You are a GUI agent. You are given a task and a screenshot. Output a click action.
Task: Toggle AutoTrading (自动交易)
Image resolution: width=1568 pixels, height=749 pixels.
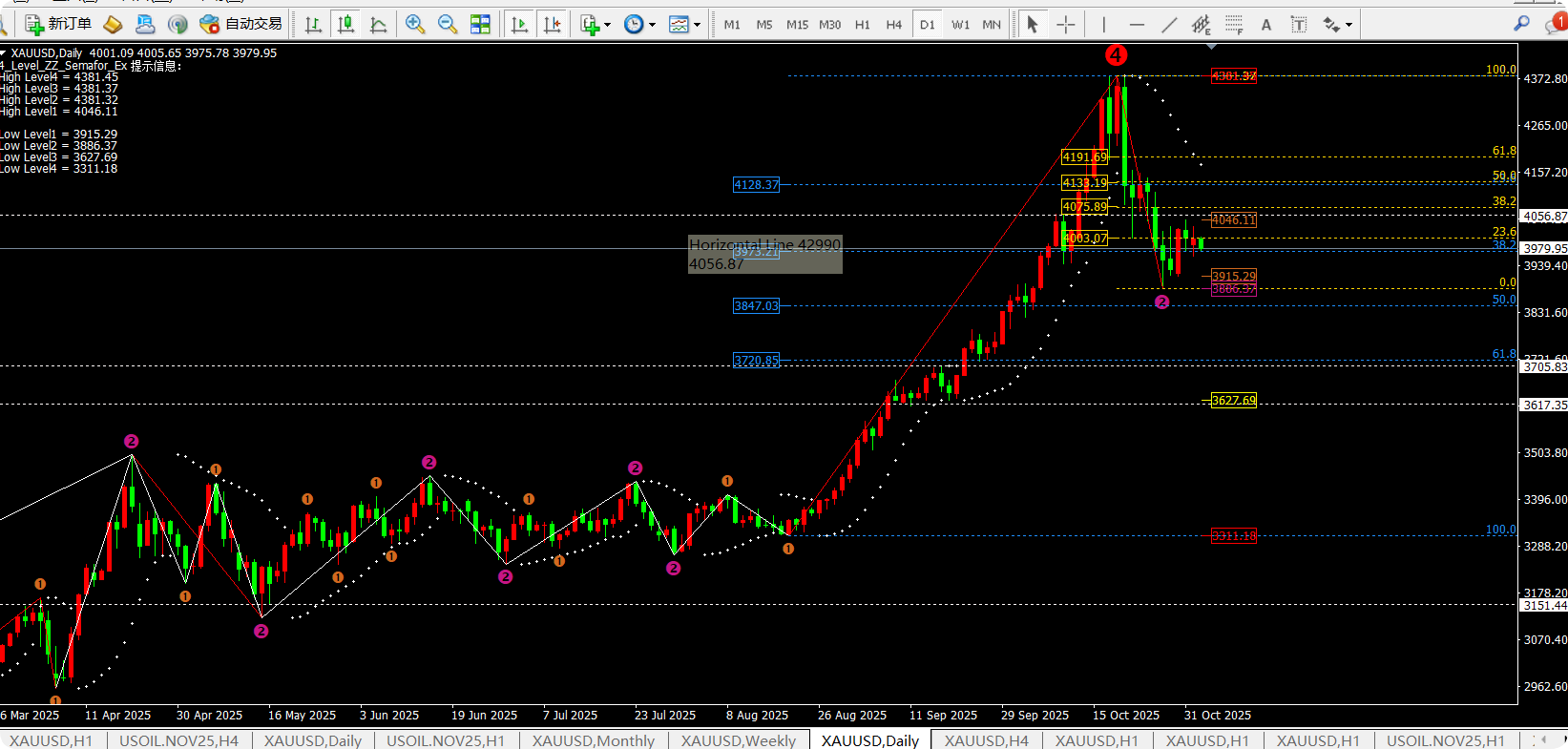coord(241,24)
